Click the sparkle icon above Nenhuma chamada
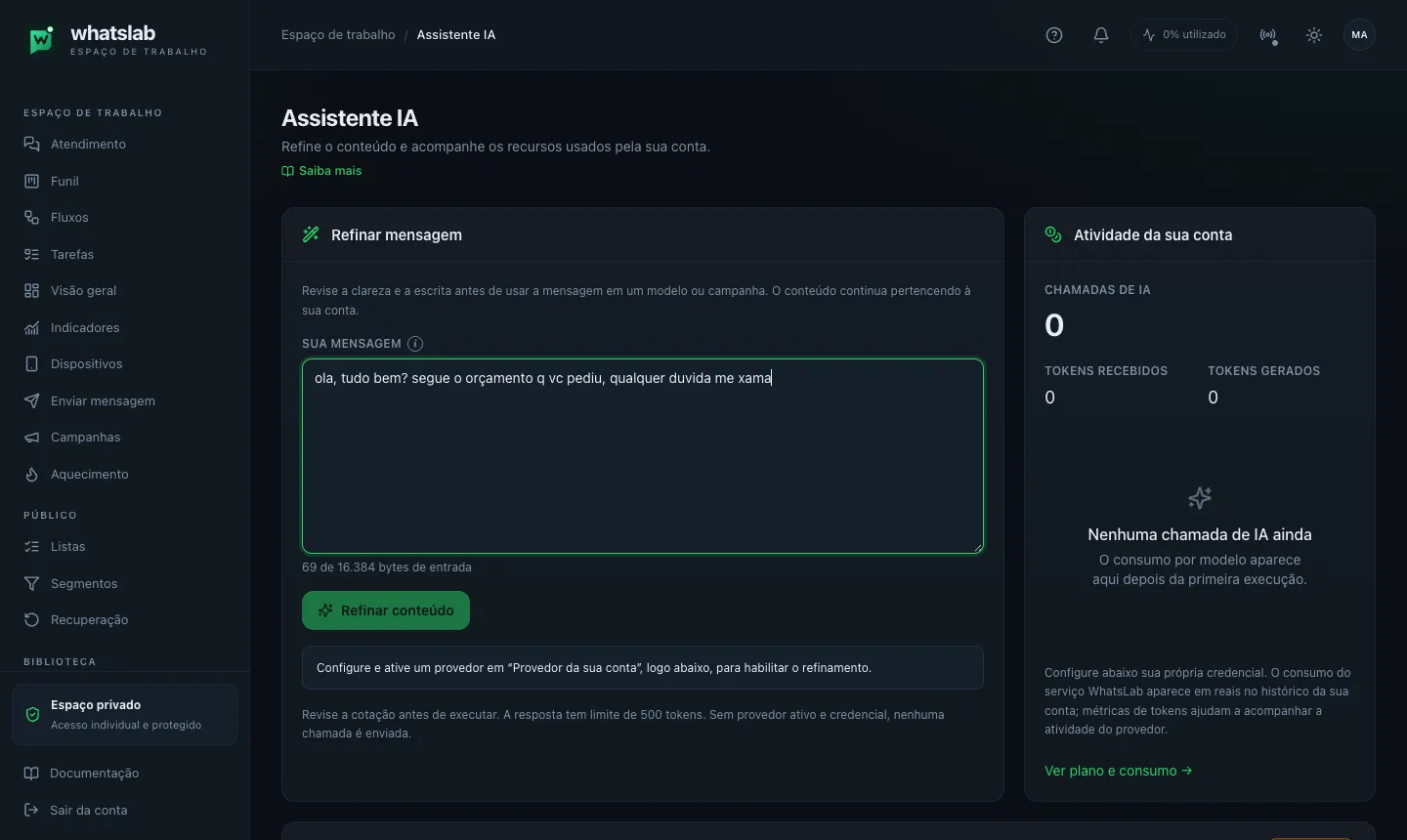 (1200, 498)
